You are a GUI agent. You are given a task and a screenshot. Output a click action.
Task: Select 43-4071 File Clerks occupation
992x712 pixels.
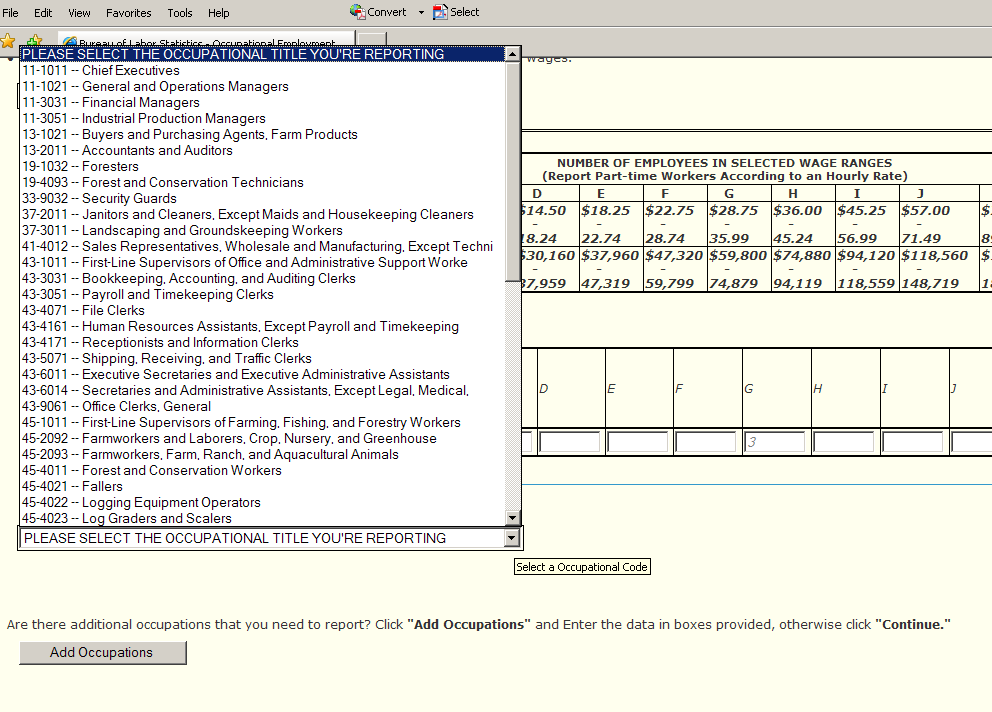click(x=83, y=311)
